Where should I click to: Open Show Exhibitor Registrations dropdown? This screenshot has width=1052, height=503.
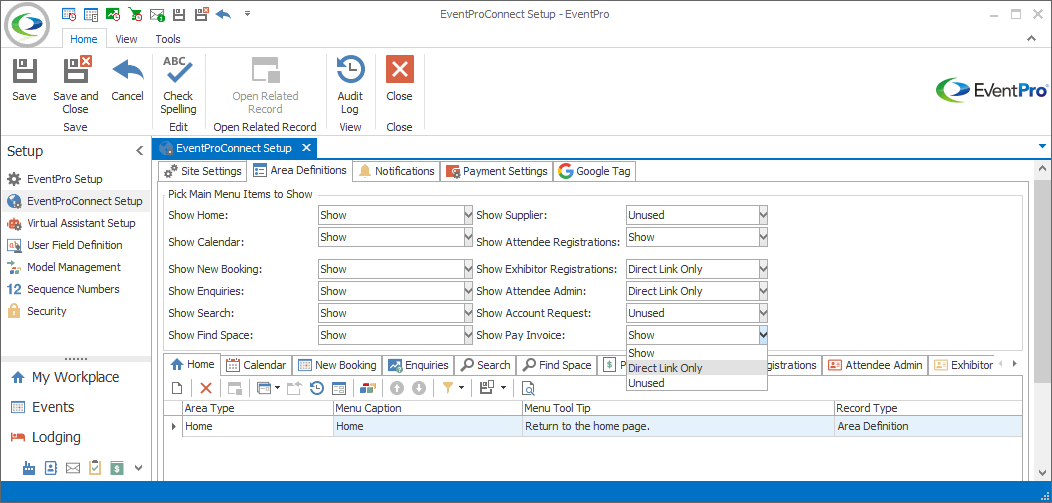tap(763, 269)
